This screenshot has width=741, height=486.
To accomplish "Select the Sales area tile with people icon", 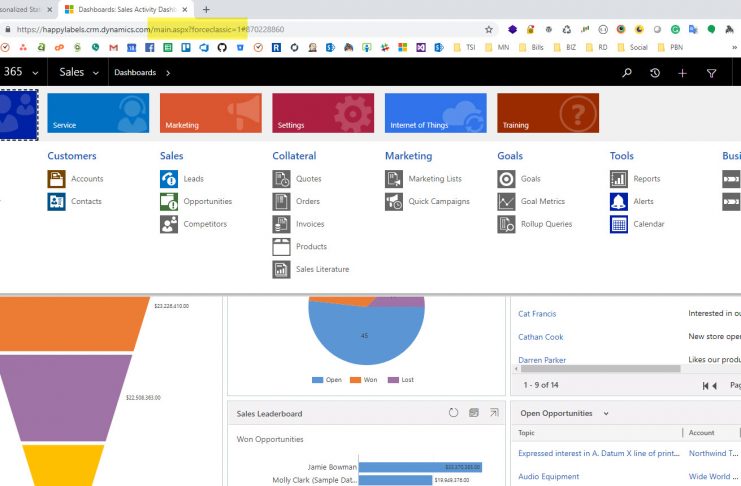I will [19, 115].
